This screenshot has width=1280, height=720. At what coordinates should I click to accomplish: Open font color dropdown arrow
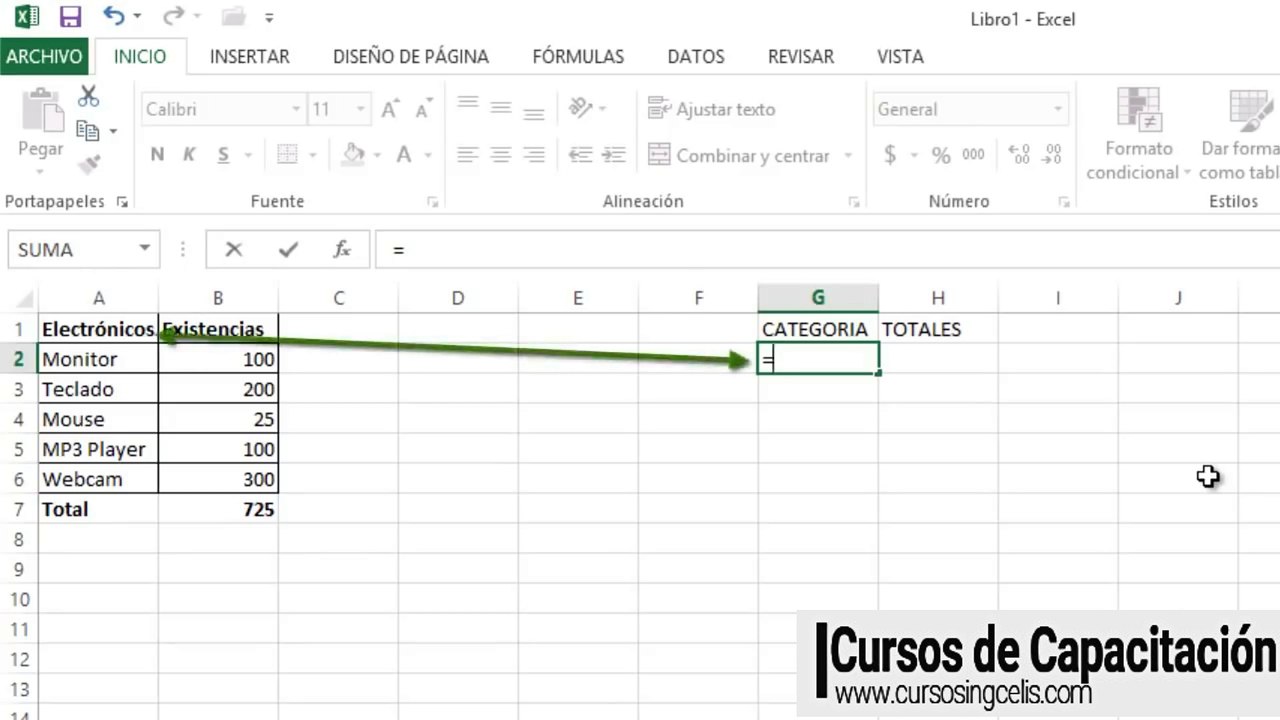tap(428, 156)
